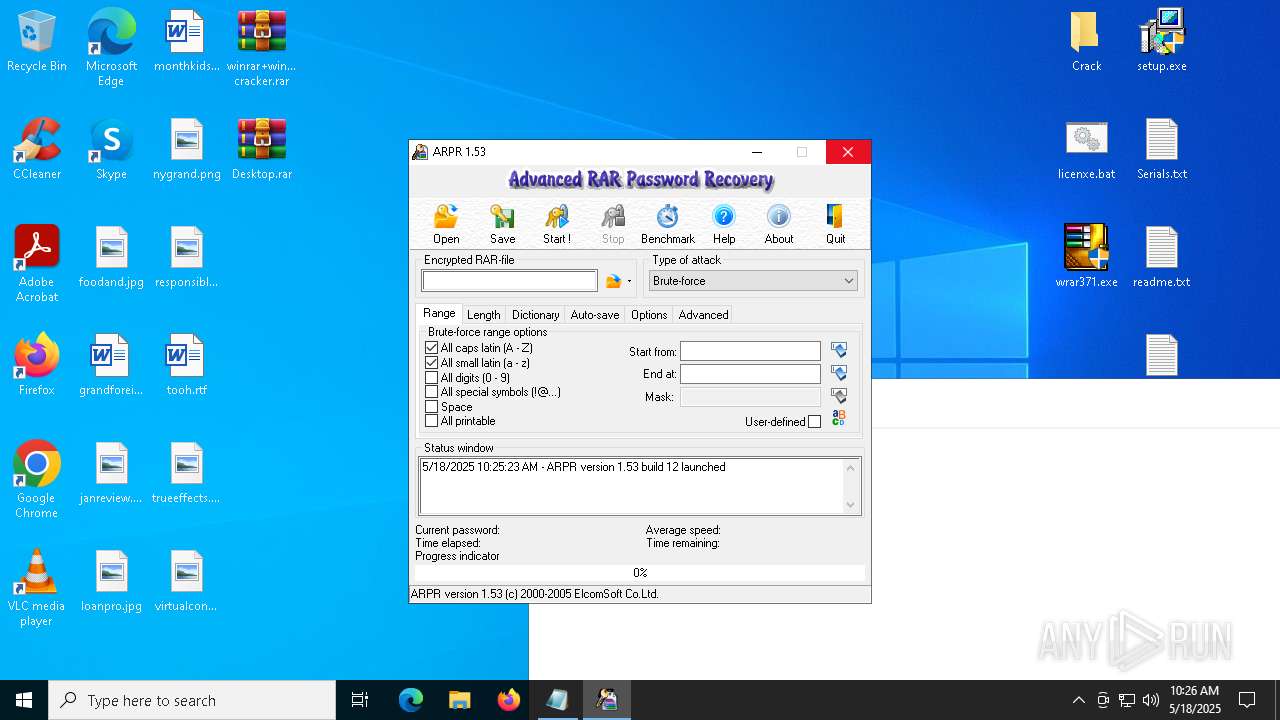The image size is (1280, 720).
Task: Open the Help toolbar icon
Action: 724,224
